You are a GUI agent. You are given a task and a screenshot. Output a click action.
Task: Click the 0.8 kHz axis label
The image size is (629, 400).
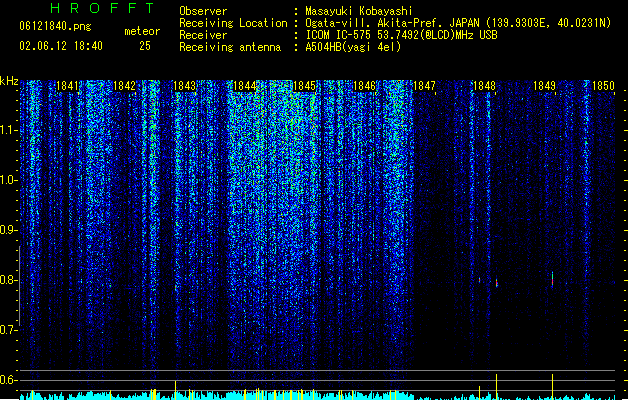pos(8,280)
